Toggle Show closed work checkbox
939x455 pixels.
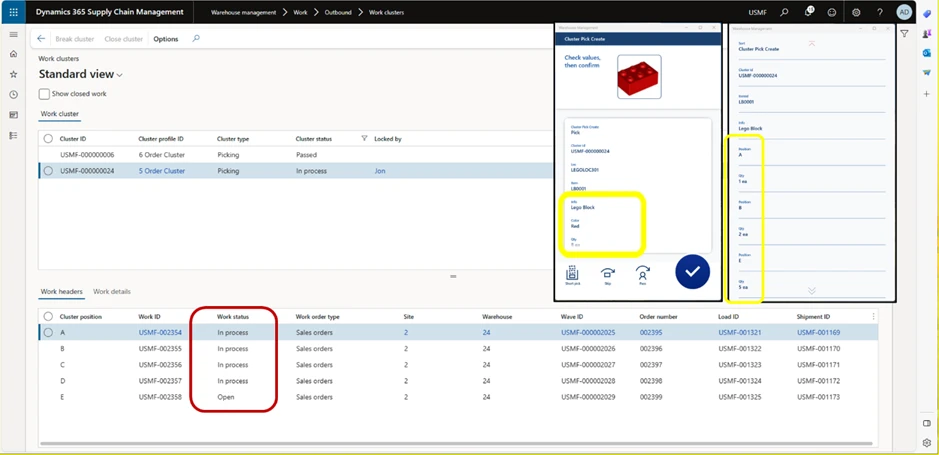(44, 94)
